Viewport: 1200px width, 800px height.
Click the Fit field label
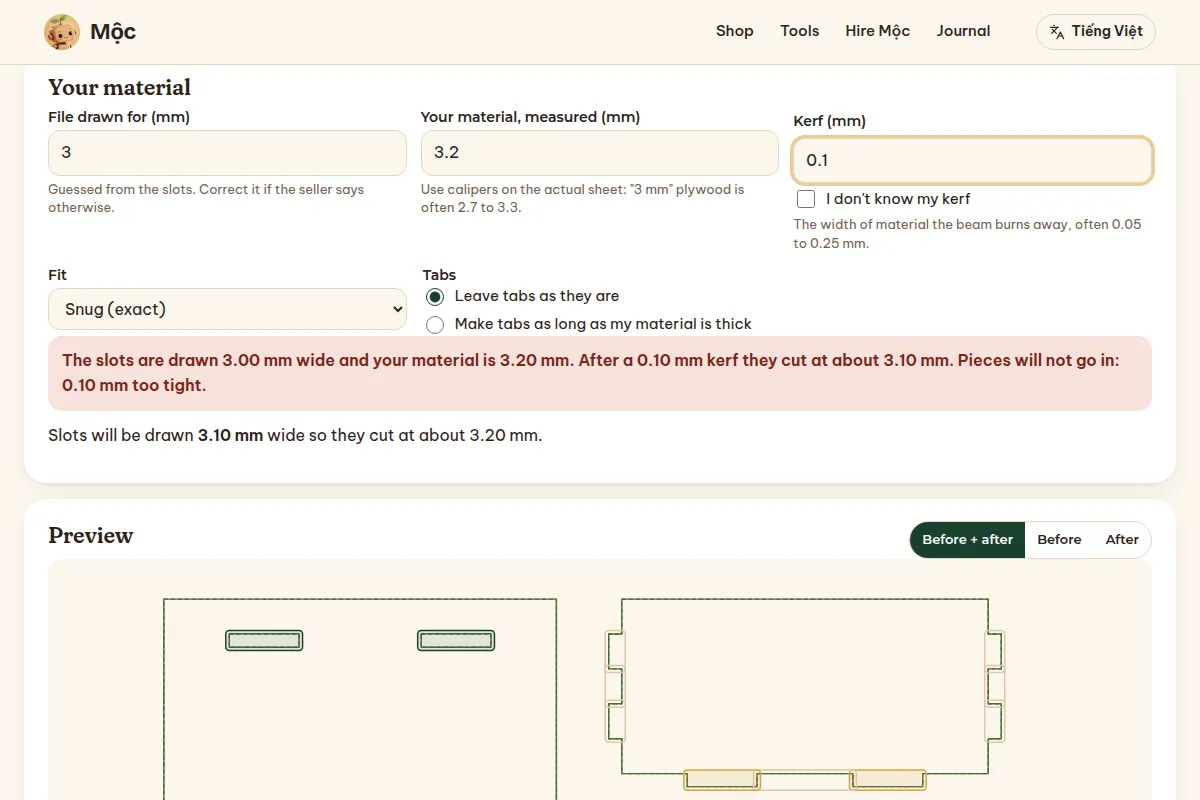[58, 275]
